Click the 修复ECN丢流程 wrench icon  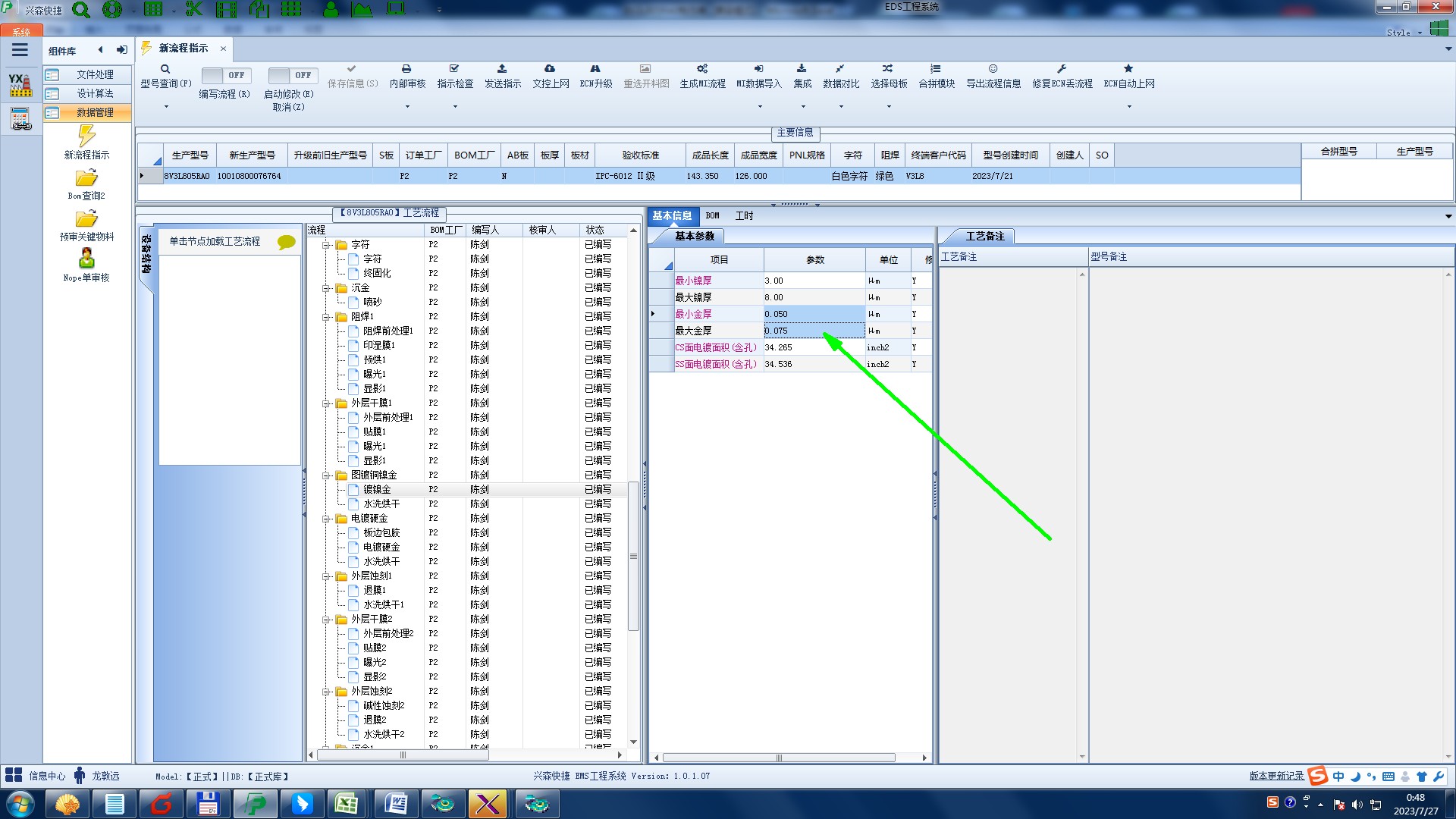1062,69
